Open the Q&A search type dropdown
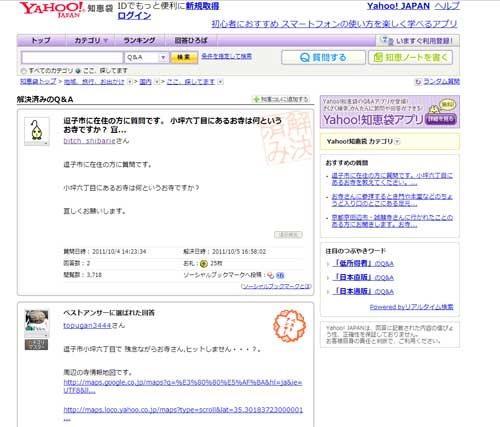 pos(146,57)
